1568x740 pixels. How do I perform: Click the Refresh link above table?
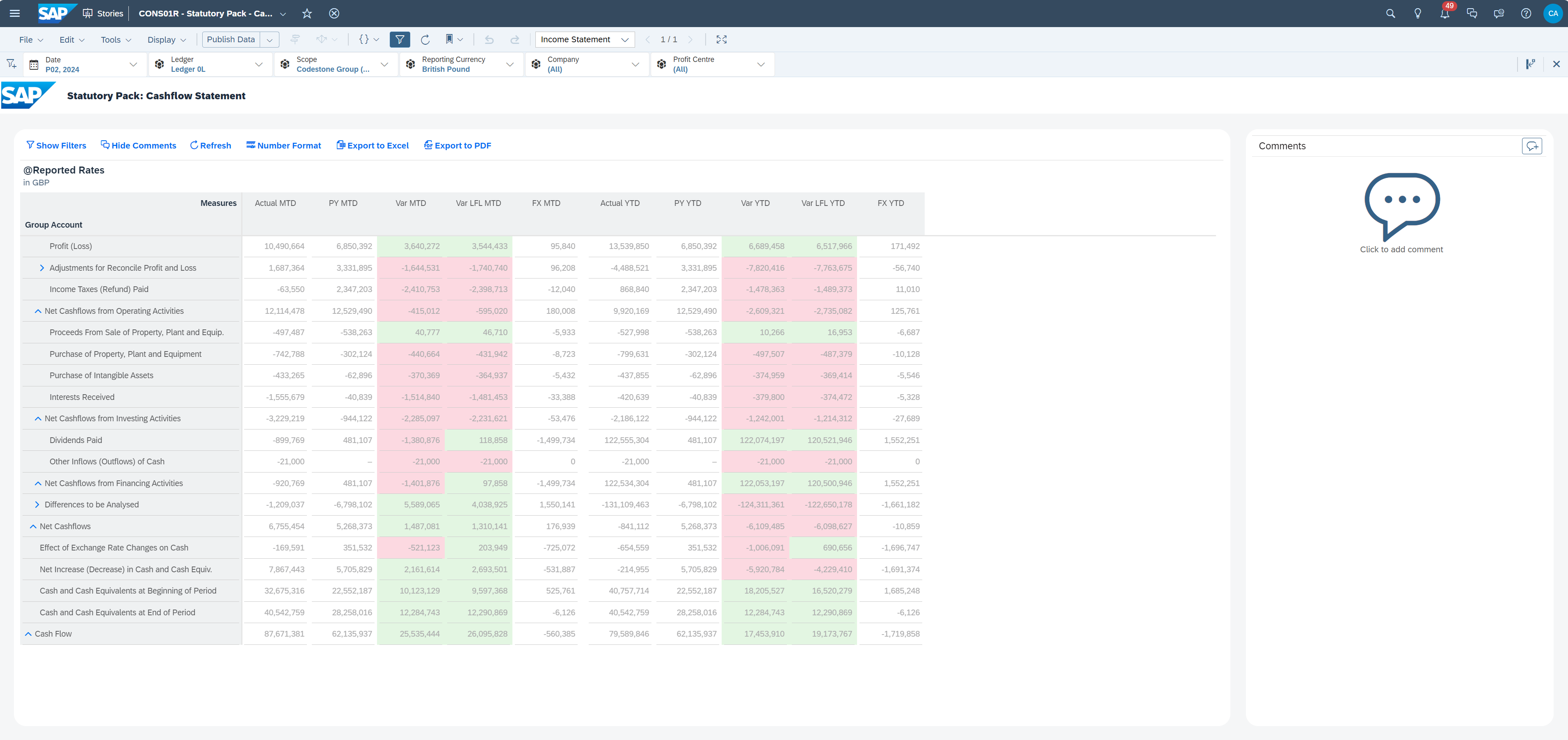click(x=210, y=146)
